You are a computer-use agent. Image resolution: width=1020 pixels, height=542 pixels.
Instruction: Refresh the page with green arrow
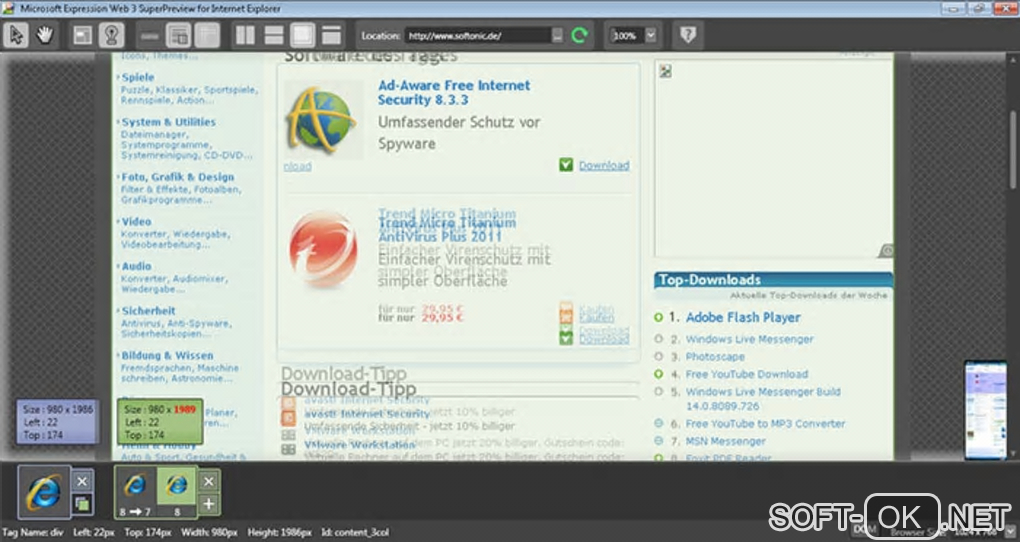point(580,35)
